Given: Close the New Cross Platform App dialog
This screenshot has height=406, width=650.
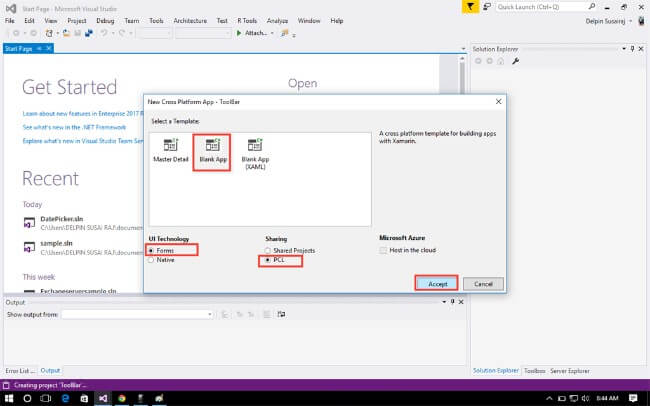Looking at the screenshot, I should click(x=498, y=102).
